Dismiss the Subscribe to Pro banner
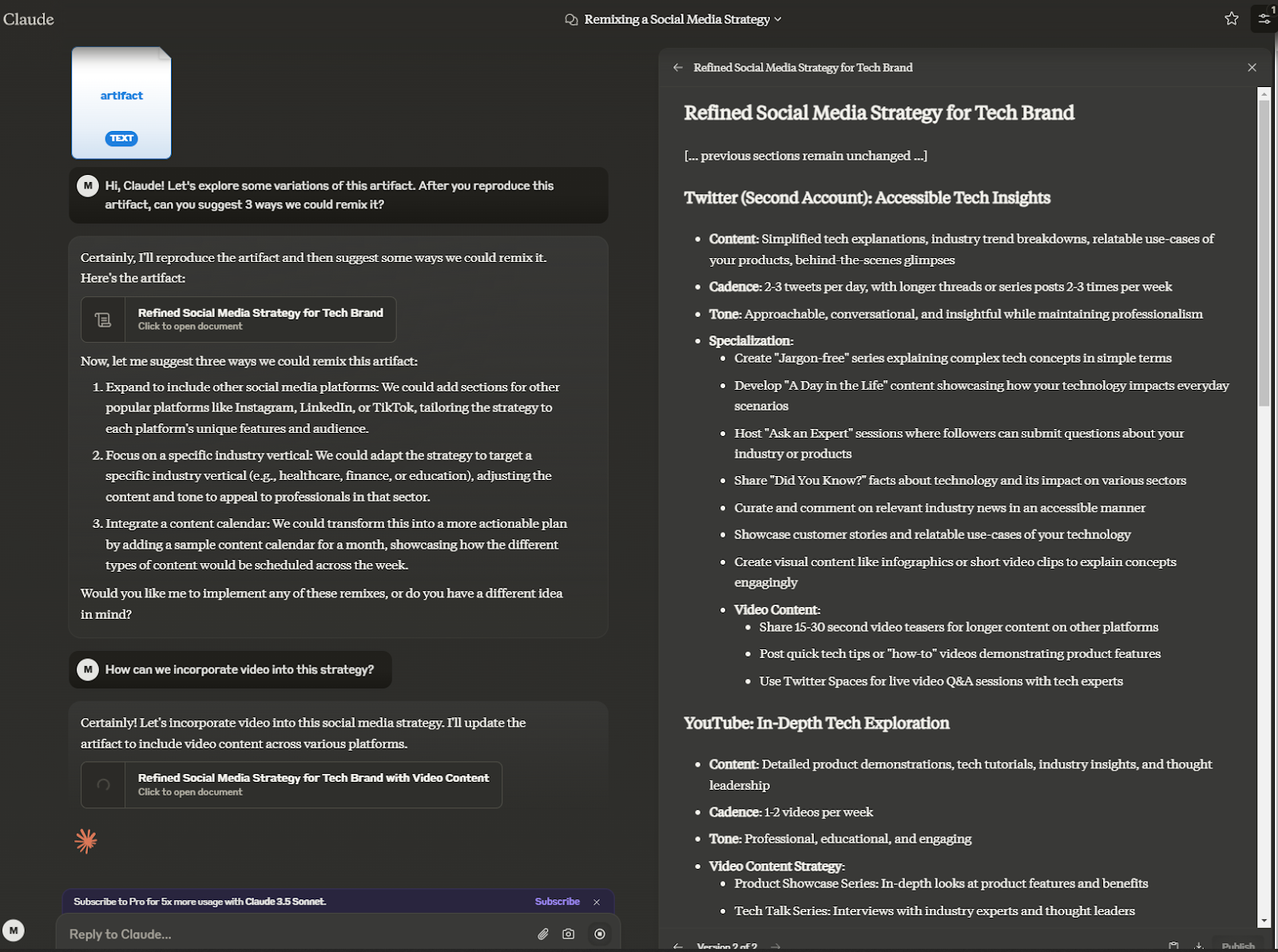Screen dimensions: 1278x952 pos(597,902)
